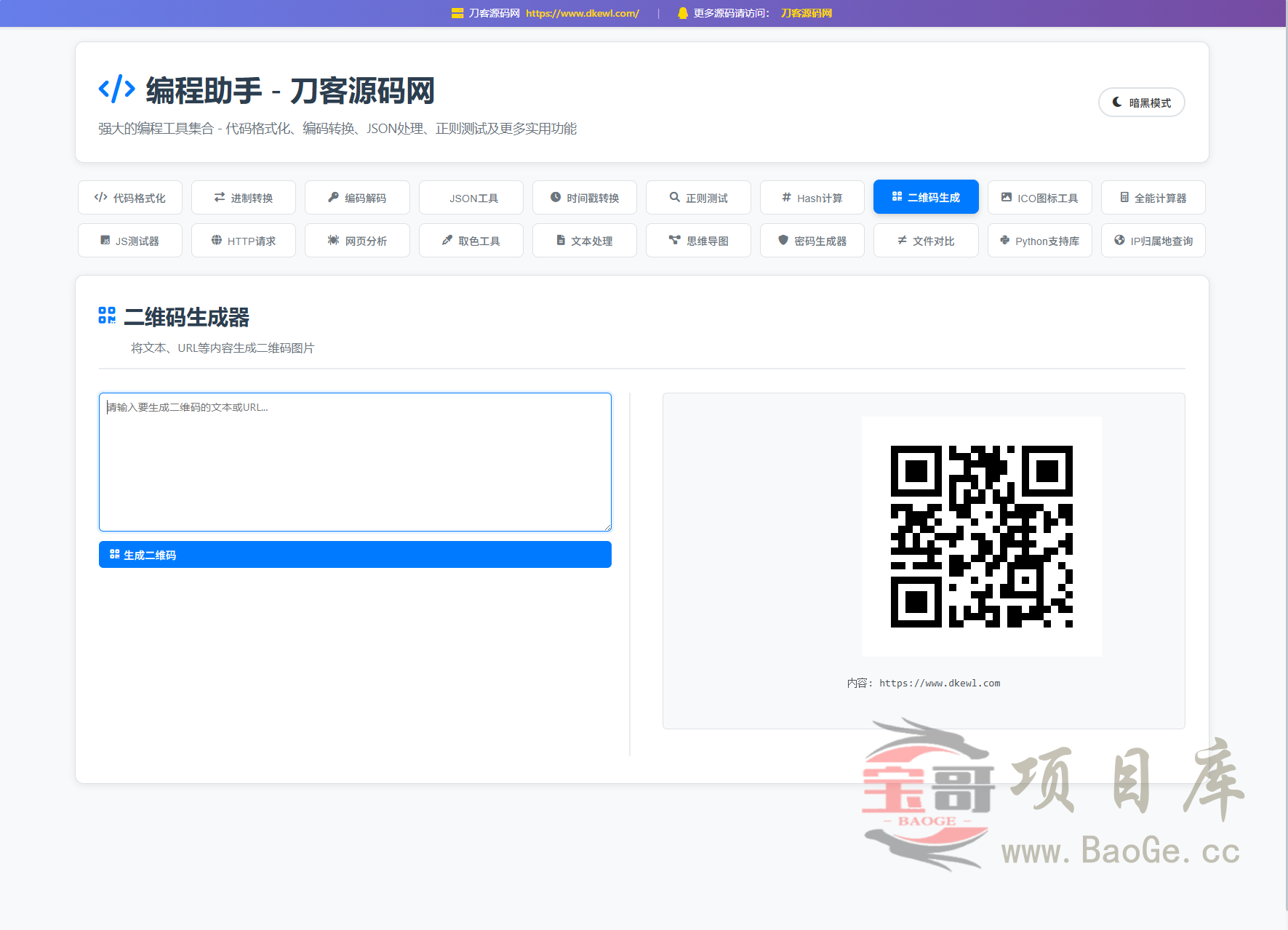Click the Python icon on Python支持库
The width and height of the screenshot is (1288, 930).
(1005, 240)
